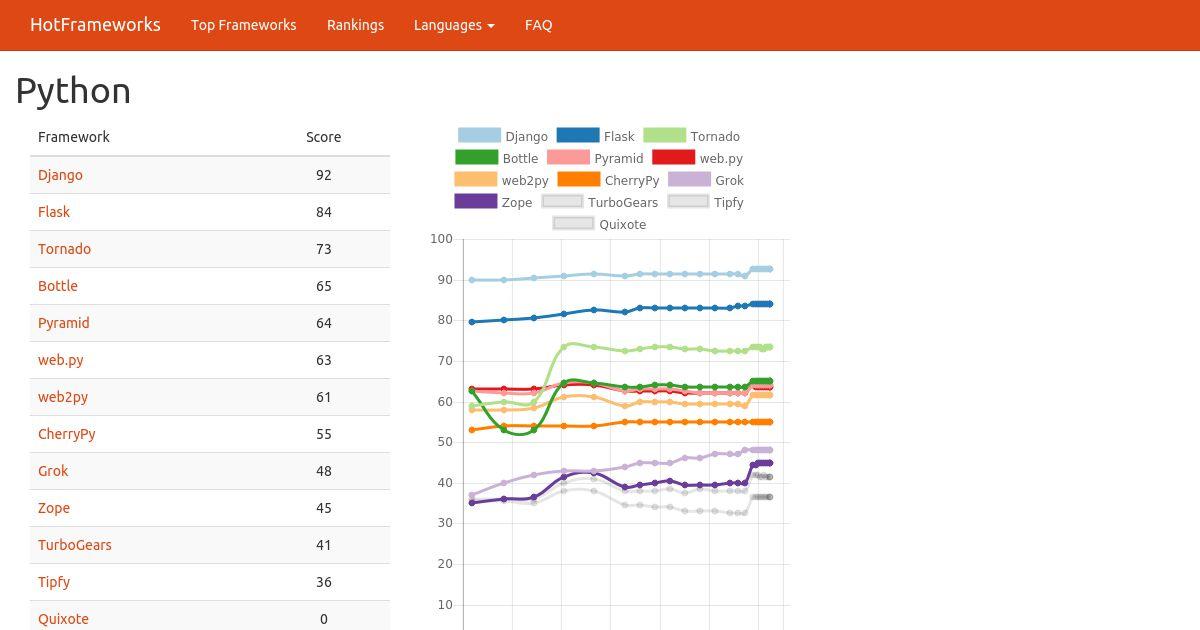Image resolution: width=1200 pixels, height=630 pixels.
Task: Open the Tornado framework link
Action: (x=64, y=249)
